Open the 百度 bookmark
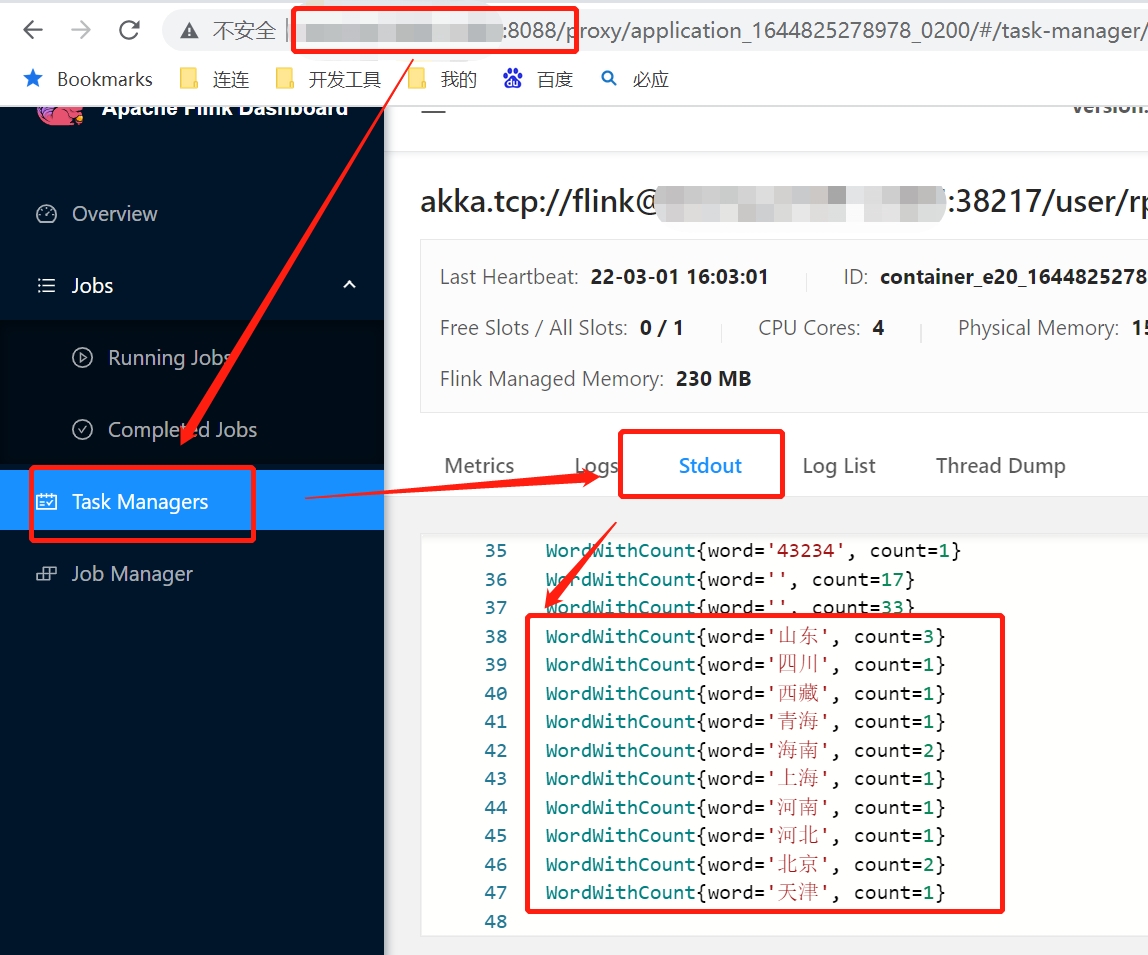This screenshot has height=955, width=1148. pyautogui.click(x=537, y=79)
